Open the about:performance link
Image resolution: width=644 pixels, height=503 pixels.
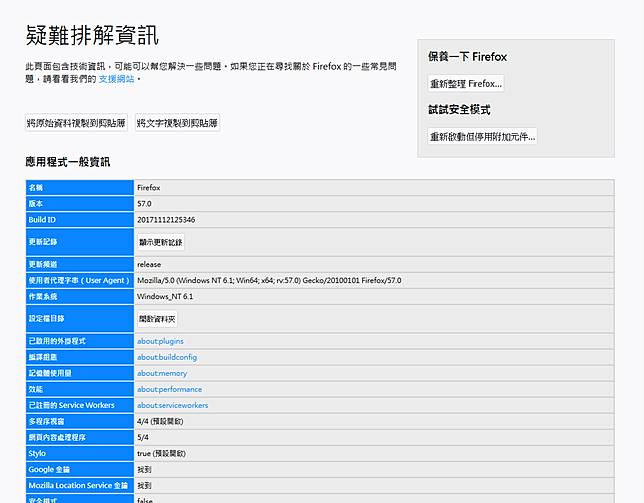(x=169, y=389)
